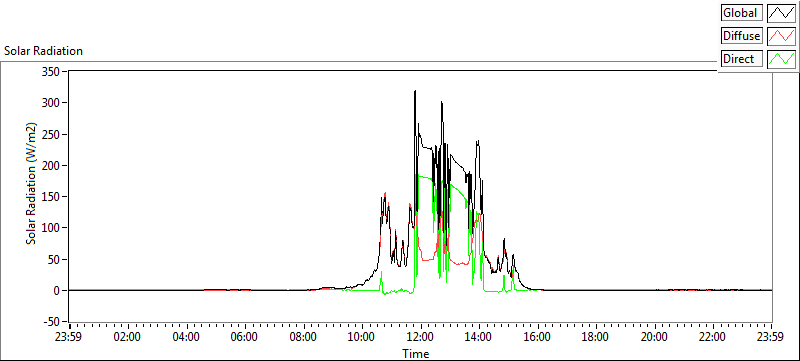Click the 300 Y-axis tick label
Screen dimensions: 800x361
51,102
